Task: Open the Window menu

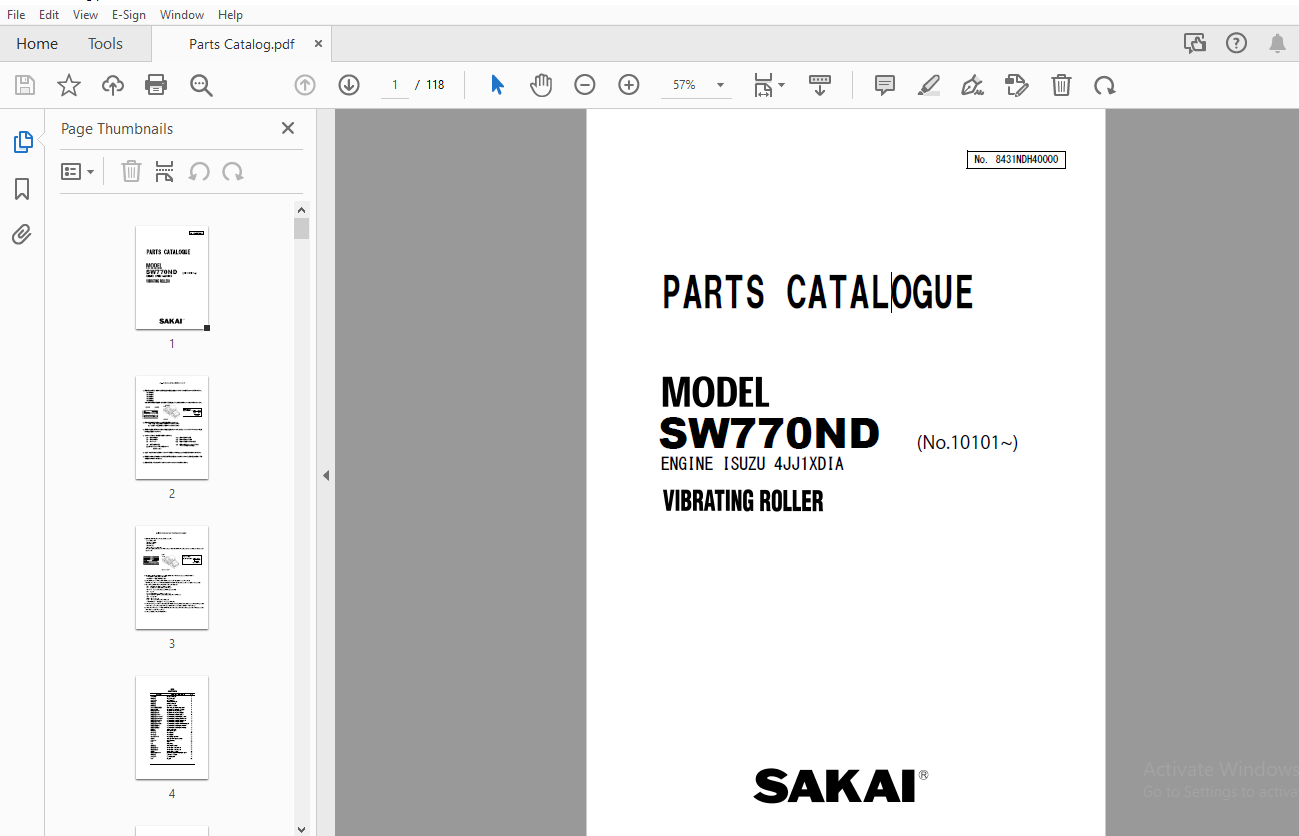Action: (182, 15)
